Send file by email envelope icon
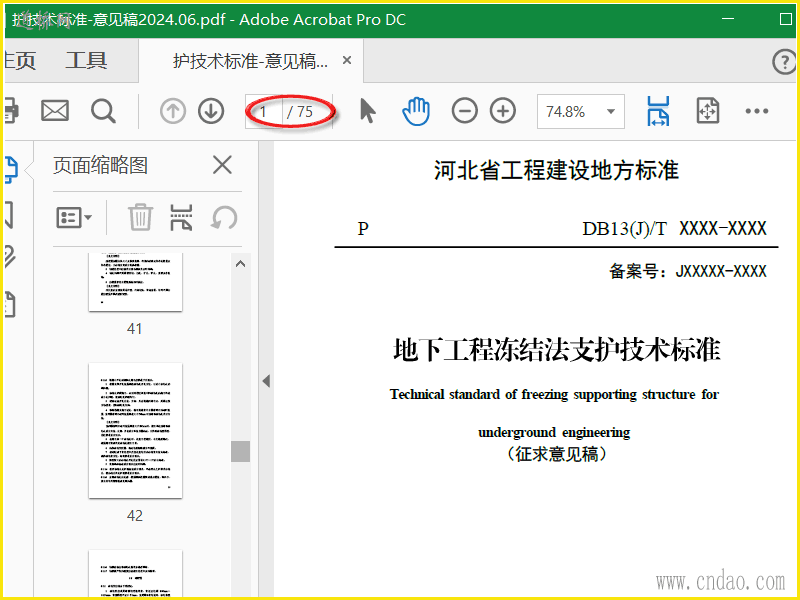Screen dimensions: 800x600 [55, 111]
